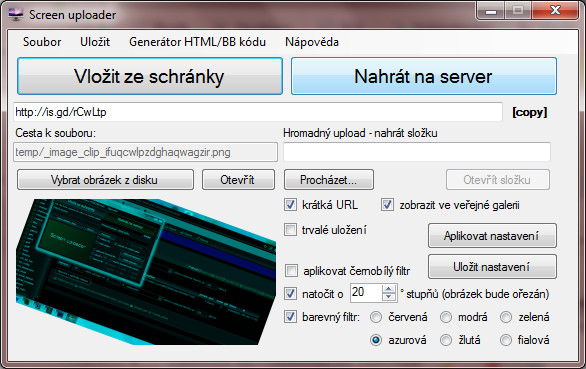
Task: Click the Procházet... button
Action: pos(329,180)
